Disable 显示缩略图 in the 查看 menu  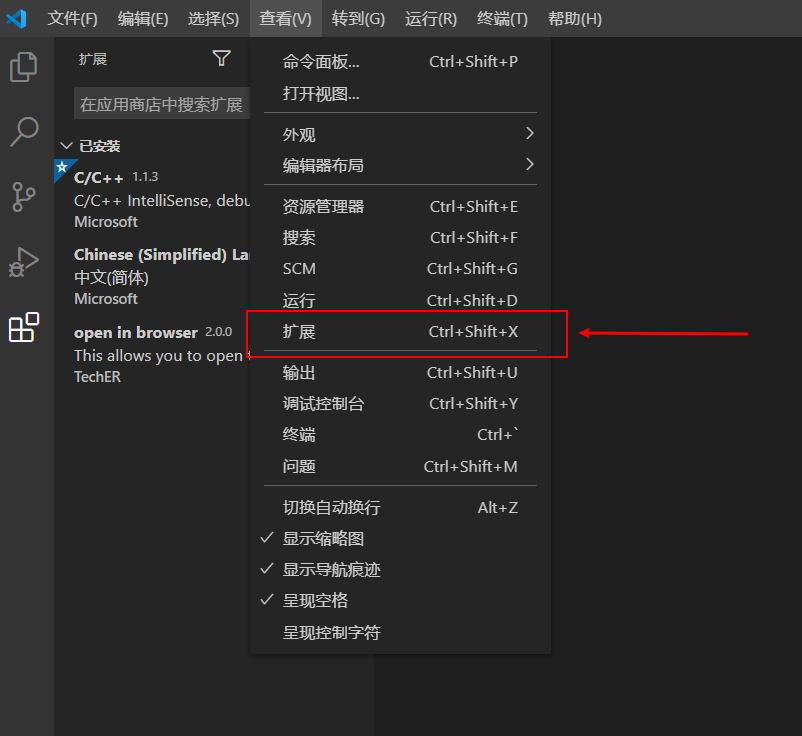click(x=330, y=538)
